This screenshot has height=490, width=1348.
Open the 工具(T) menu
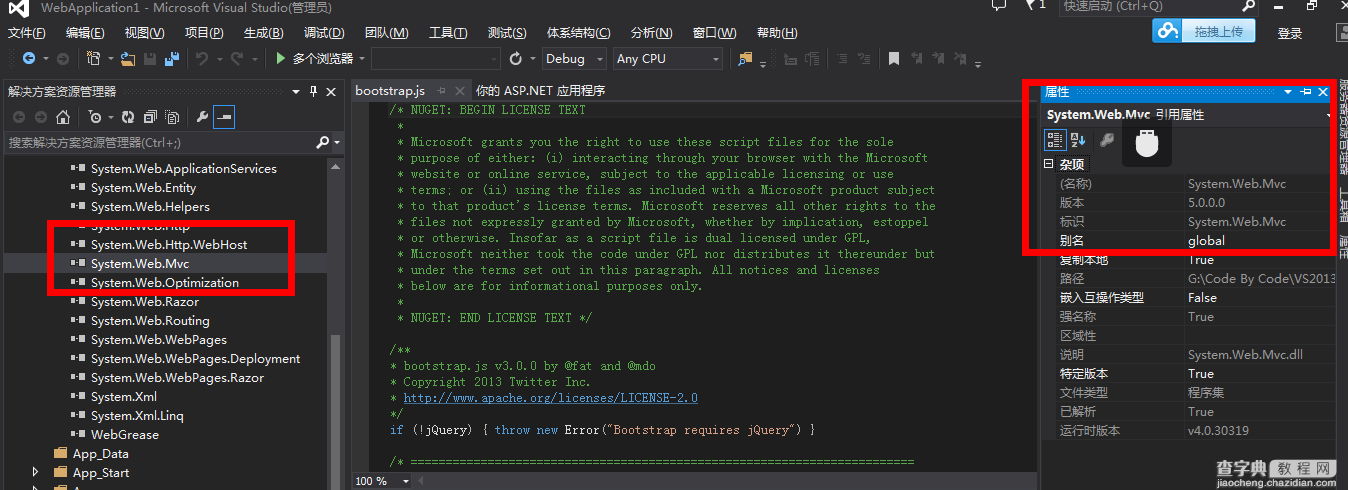click(x=448, y=33)
